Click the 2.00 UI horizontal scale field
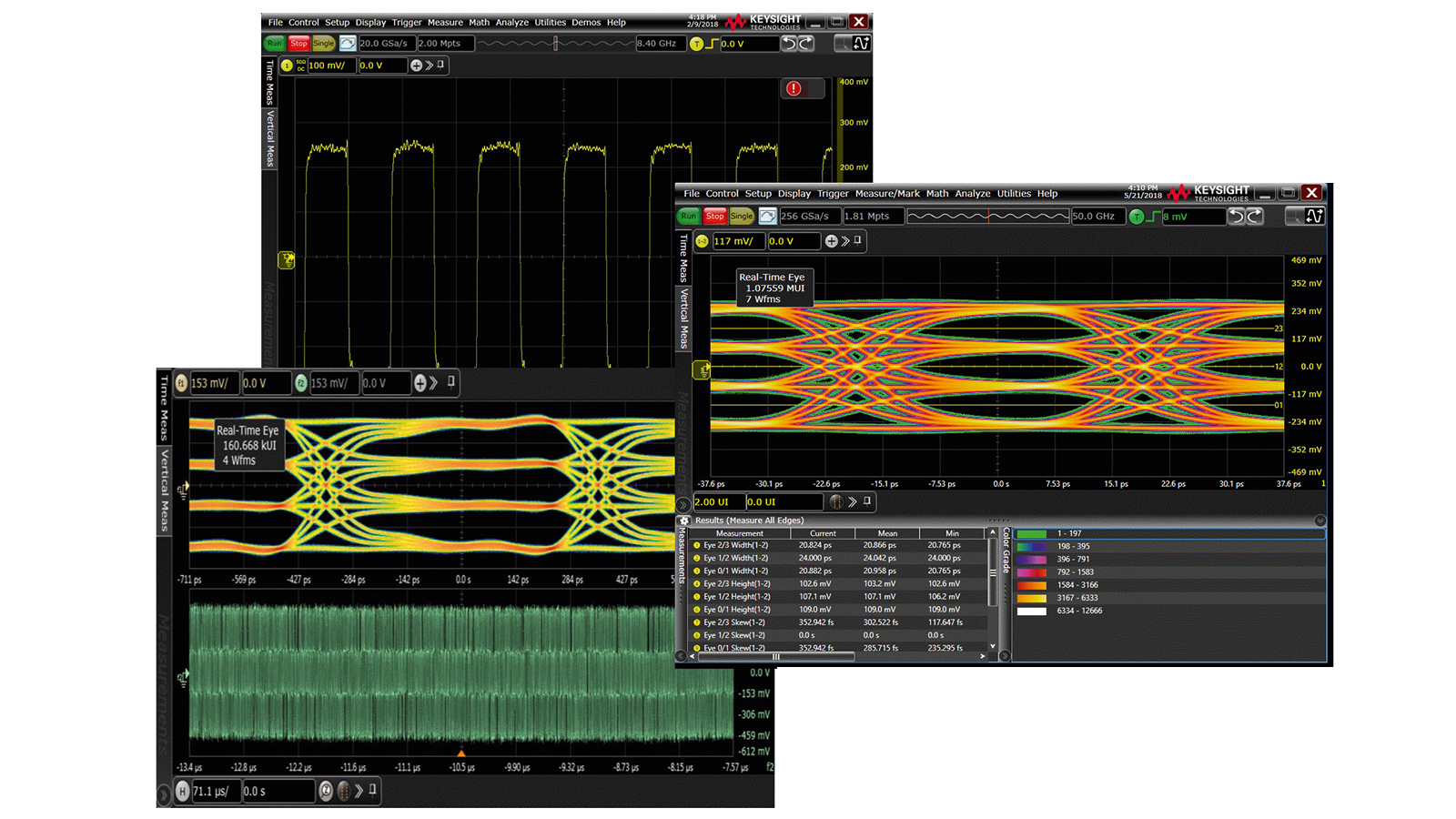Image resolution: width=1456 pixels, height=819 pixels. [x=718, y=501]
